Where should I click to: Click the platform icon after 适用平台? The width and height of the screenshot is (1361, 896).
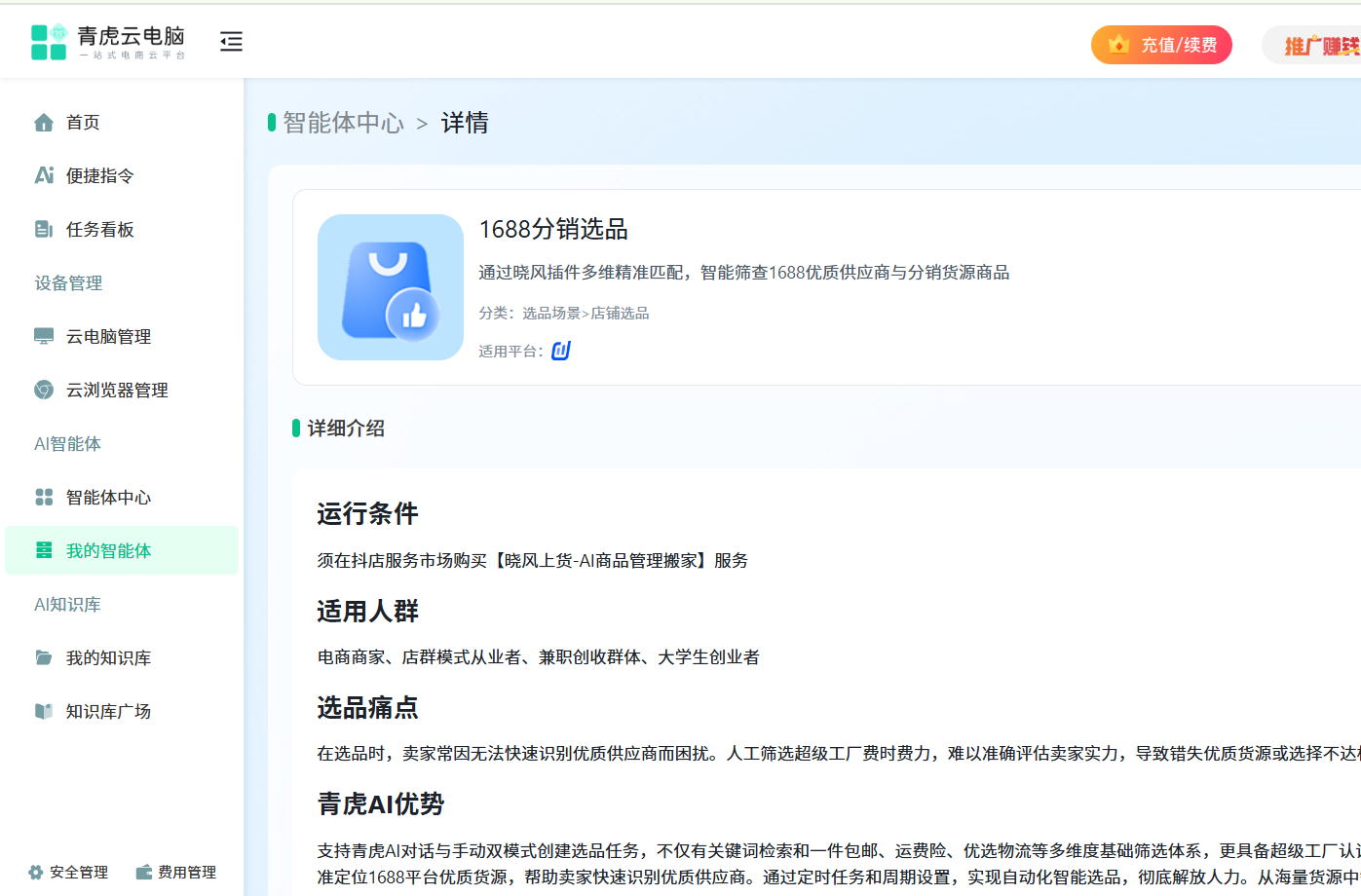561,351
